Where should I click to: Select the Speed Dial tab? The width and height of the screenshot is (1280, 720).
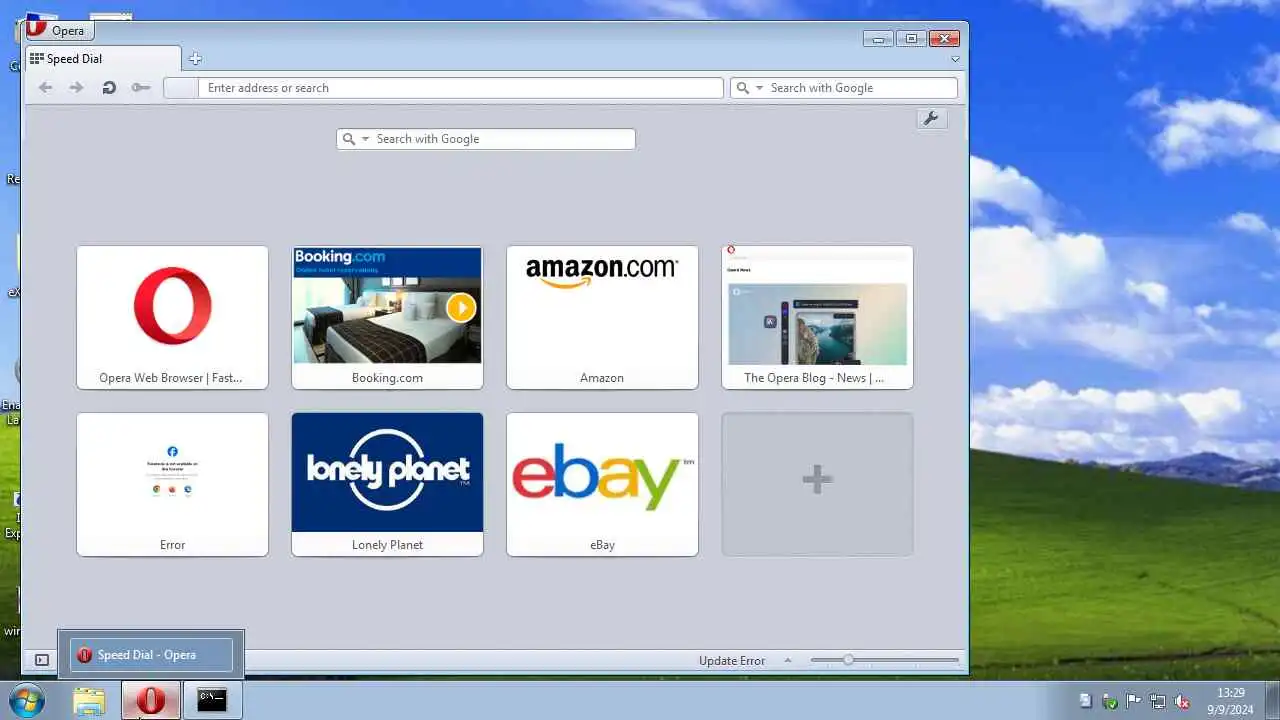point(103,59)
